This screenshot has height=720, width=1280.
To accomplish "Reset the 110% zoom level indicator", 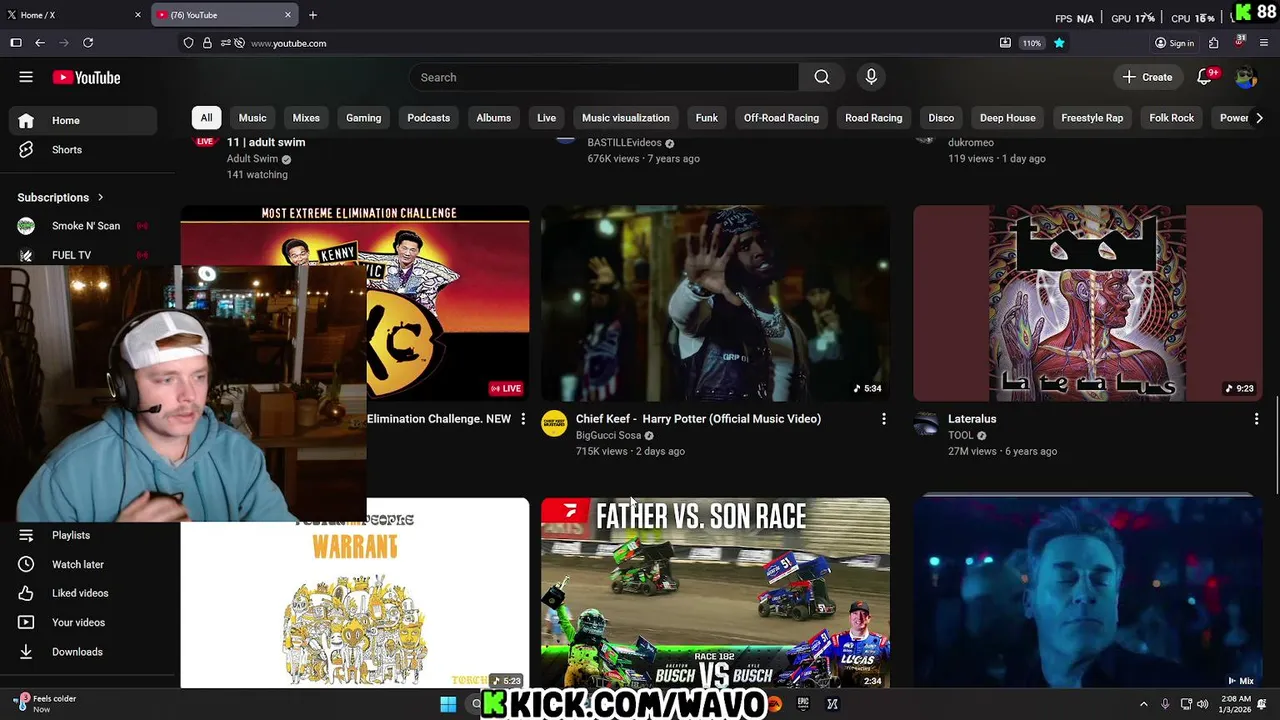I will coord(1032,43).
